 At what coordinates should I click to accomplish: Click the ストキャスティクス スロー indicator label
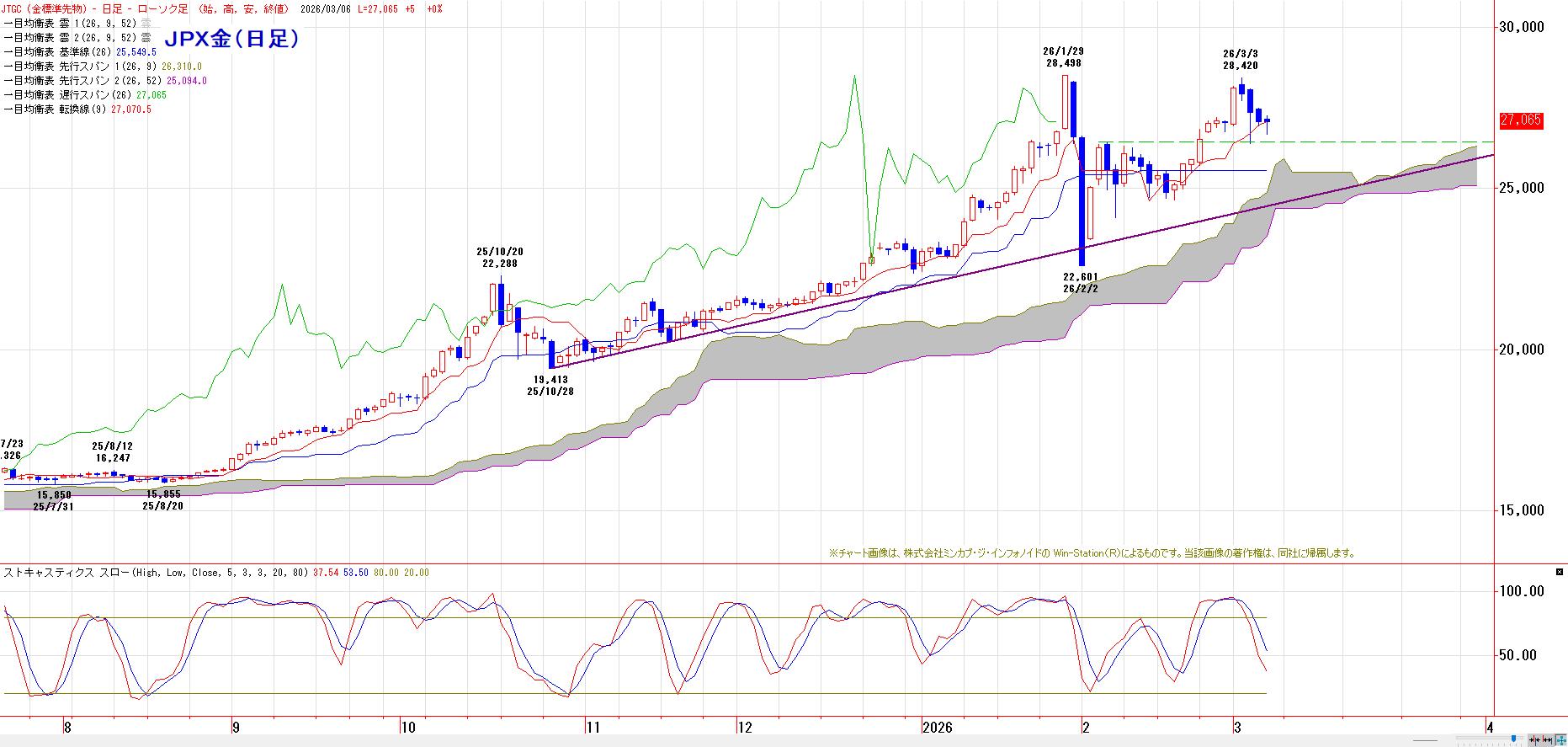(66, 573)
